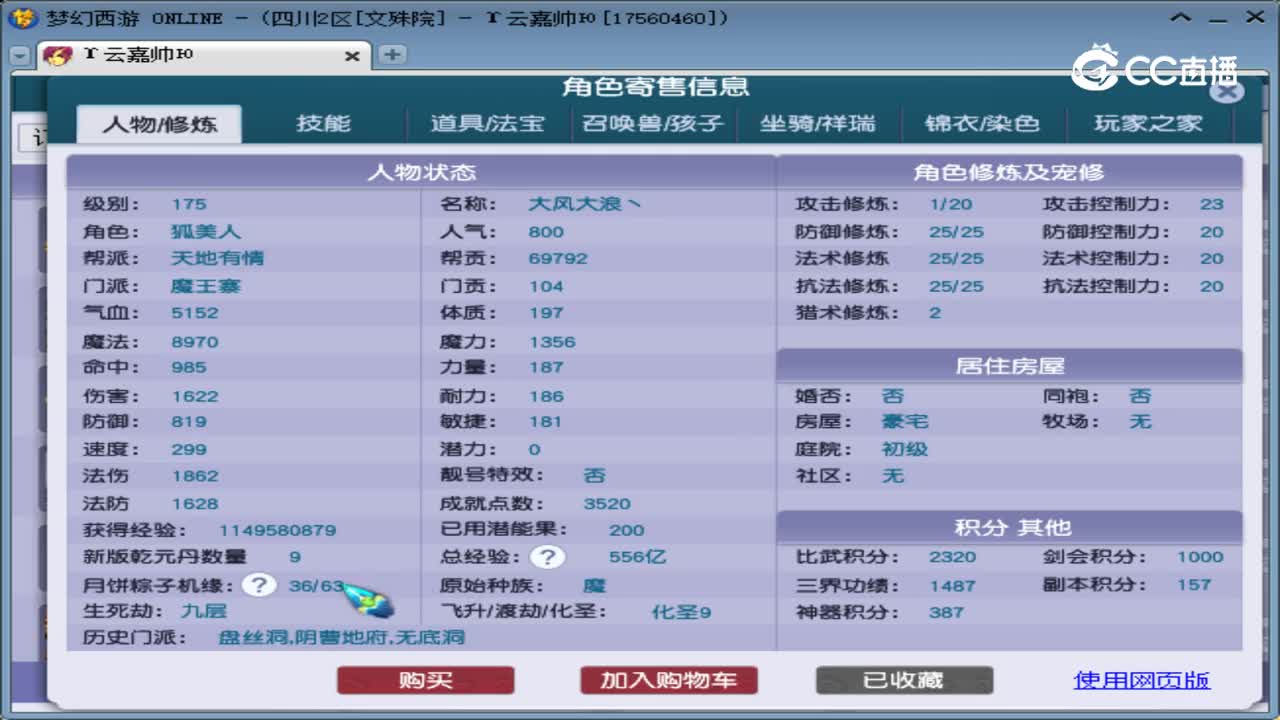Switch to the 技能 tab
1280x720 pixels.
tap(323, 123)
